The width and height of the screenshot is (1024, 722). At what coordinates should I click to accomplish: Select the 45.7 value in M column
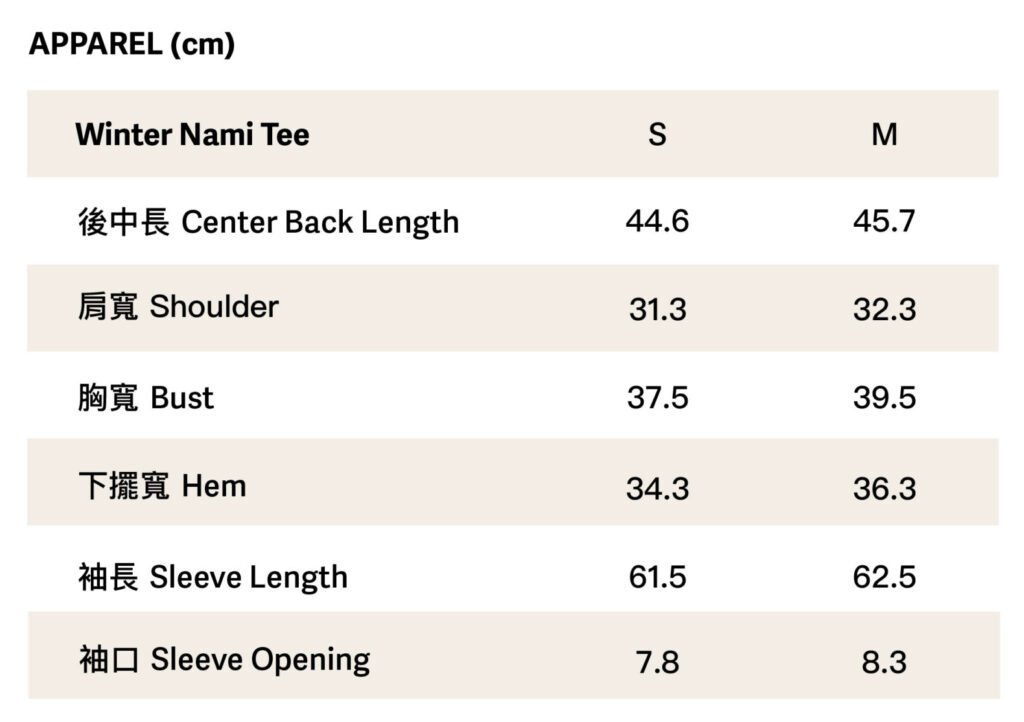pos(884,221)
